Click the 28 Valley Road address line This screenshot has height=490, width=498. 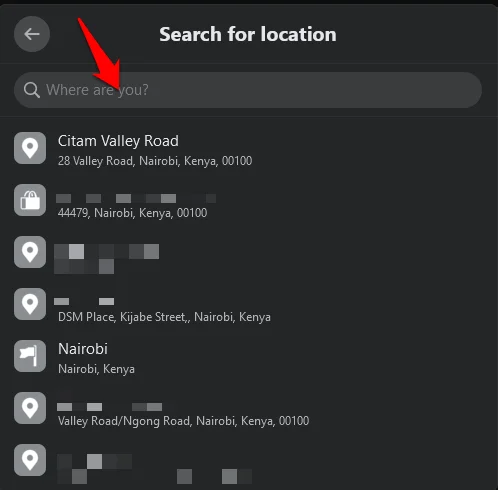[x=155, y=161]
